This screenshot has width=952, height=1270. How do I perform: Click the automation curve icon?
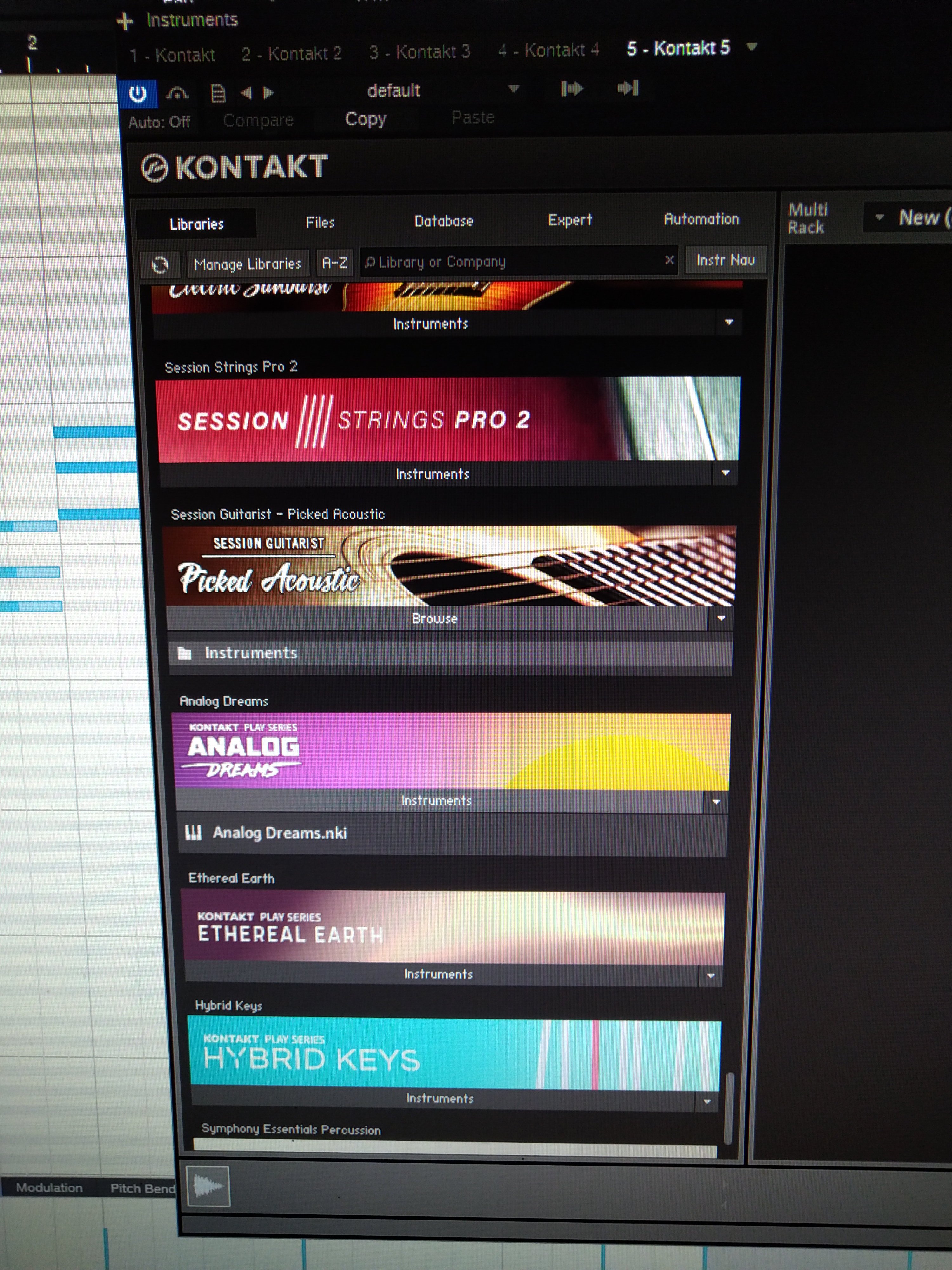click(177, 93)
